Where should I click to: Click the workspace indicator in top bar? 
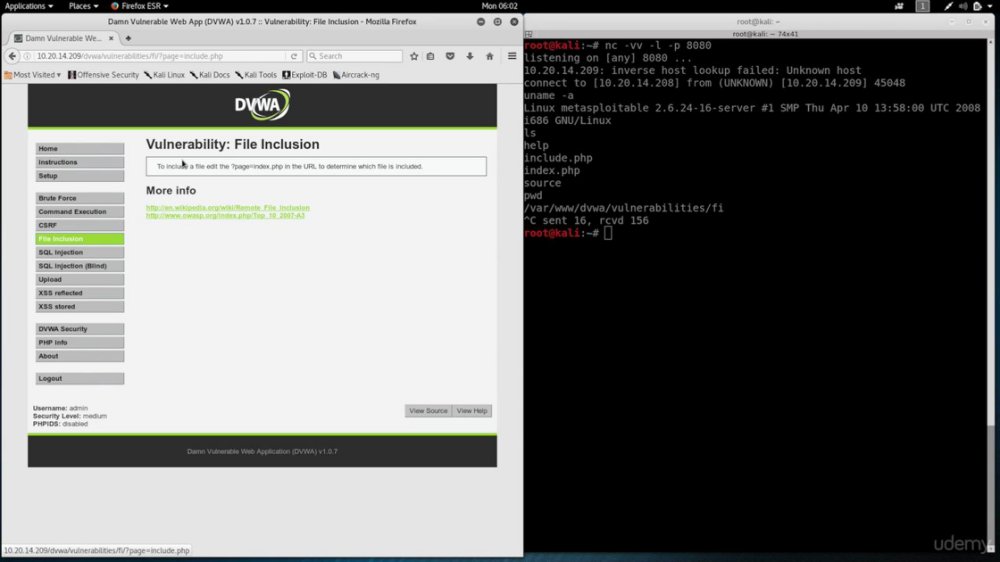tap(922, 6)
